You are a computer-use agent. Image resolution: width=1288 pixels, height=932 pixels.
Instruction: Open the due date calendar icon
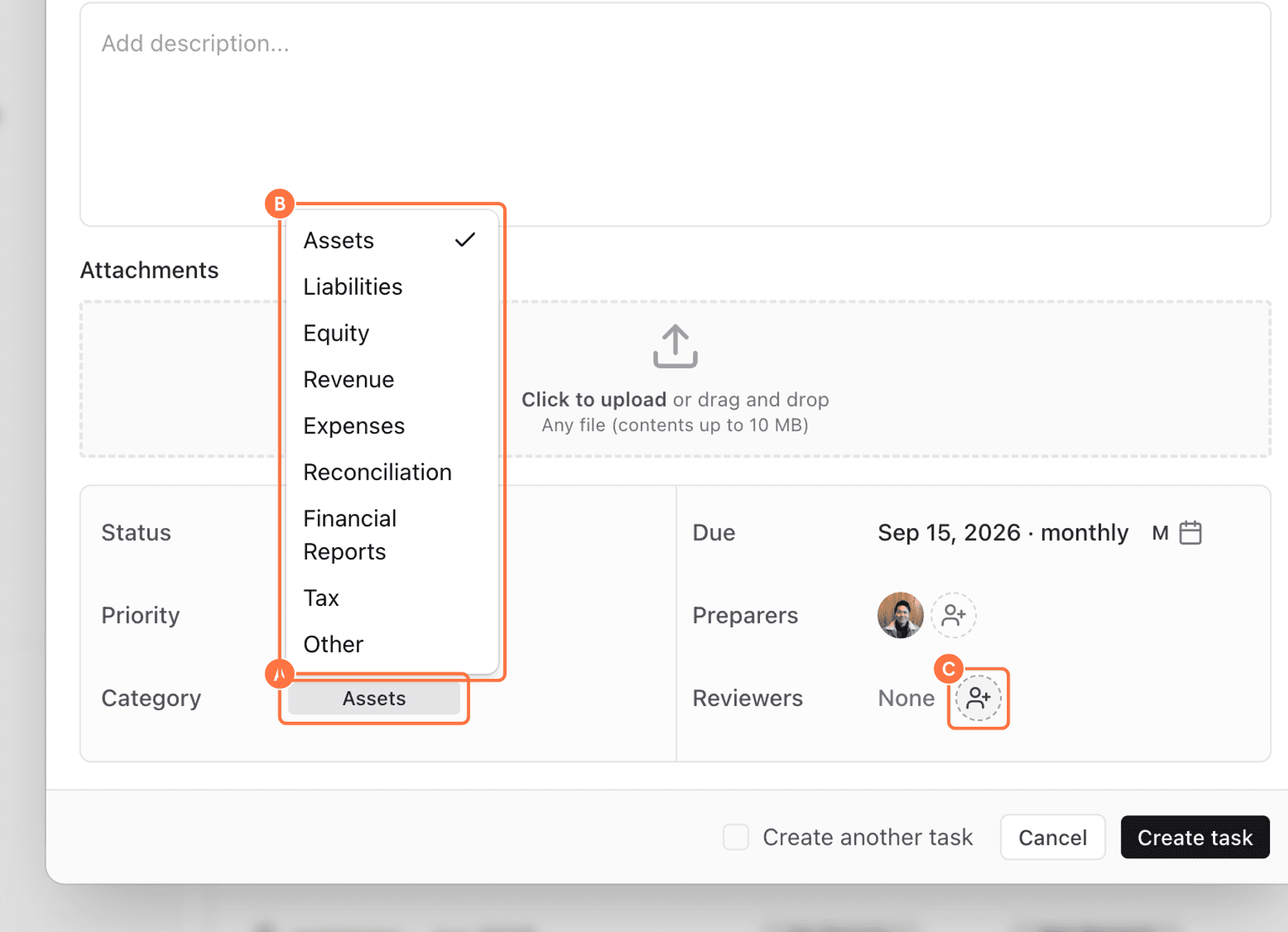(x=1190, y=533)
